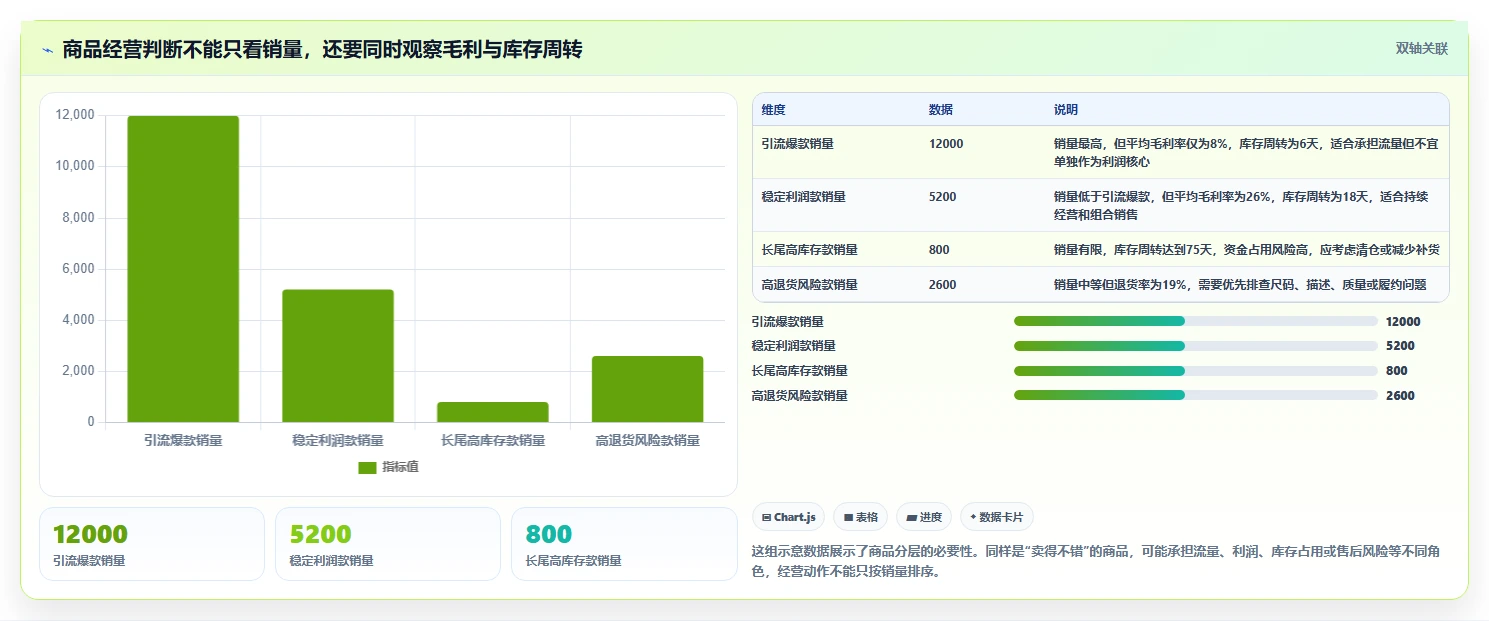Viewport: 1489px width, 621px height.
Task: Click the 12000 data card
Action: [x=152, y=544]
